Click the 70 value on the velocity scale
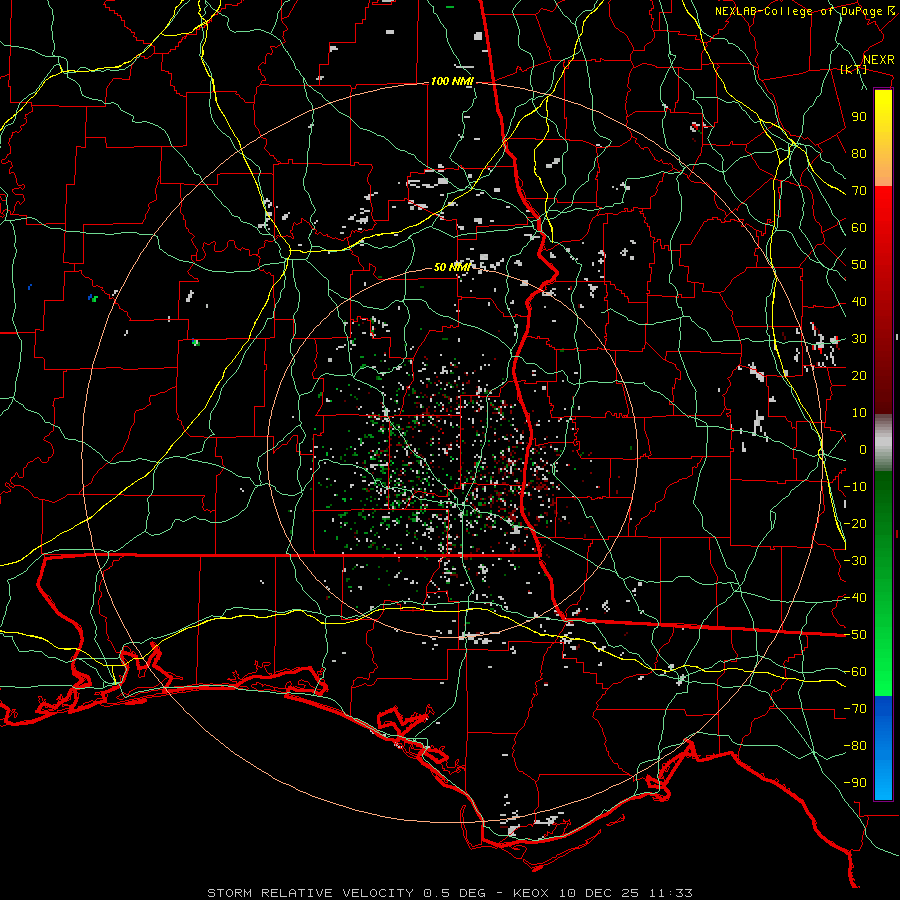 coord(859,191)
